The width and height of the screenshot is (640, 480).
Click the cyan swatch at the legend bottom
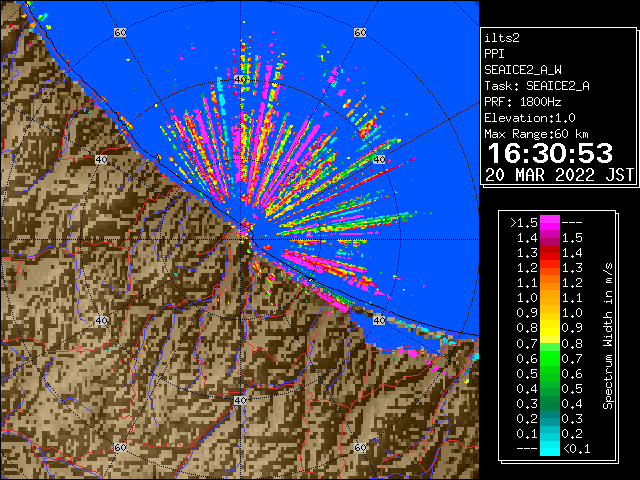[x=550, y=448]
